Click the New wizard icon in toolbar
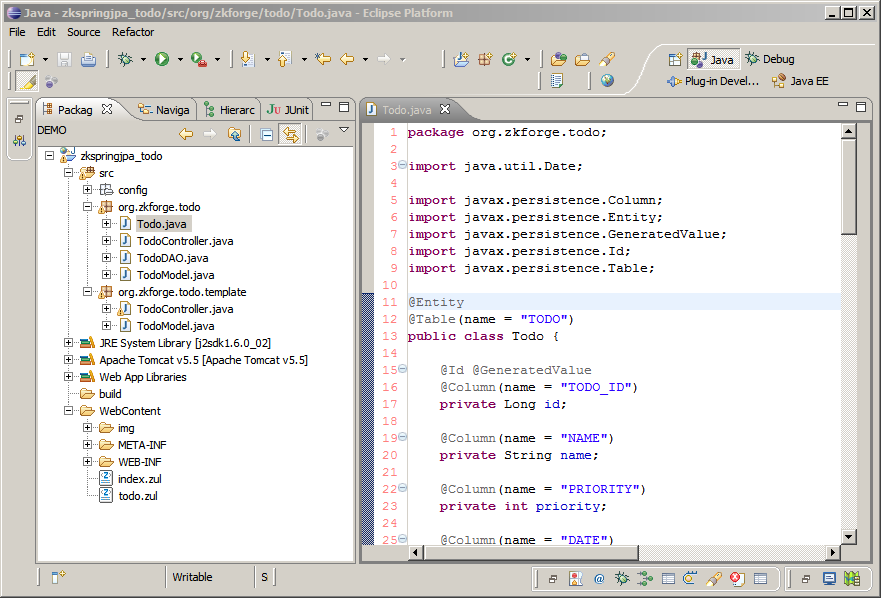Screen dimensions: 881x598 pyautogui.click(x=28, y=59)
